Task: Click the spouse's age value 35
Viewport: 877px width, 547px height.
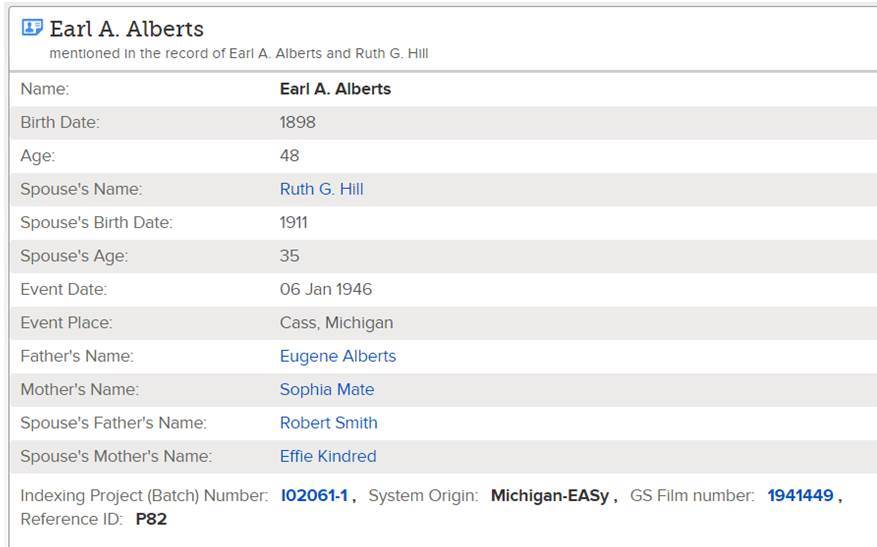Action: 289,256
